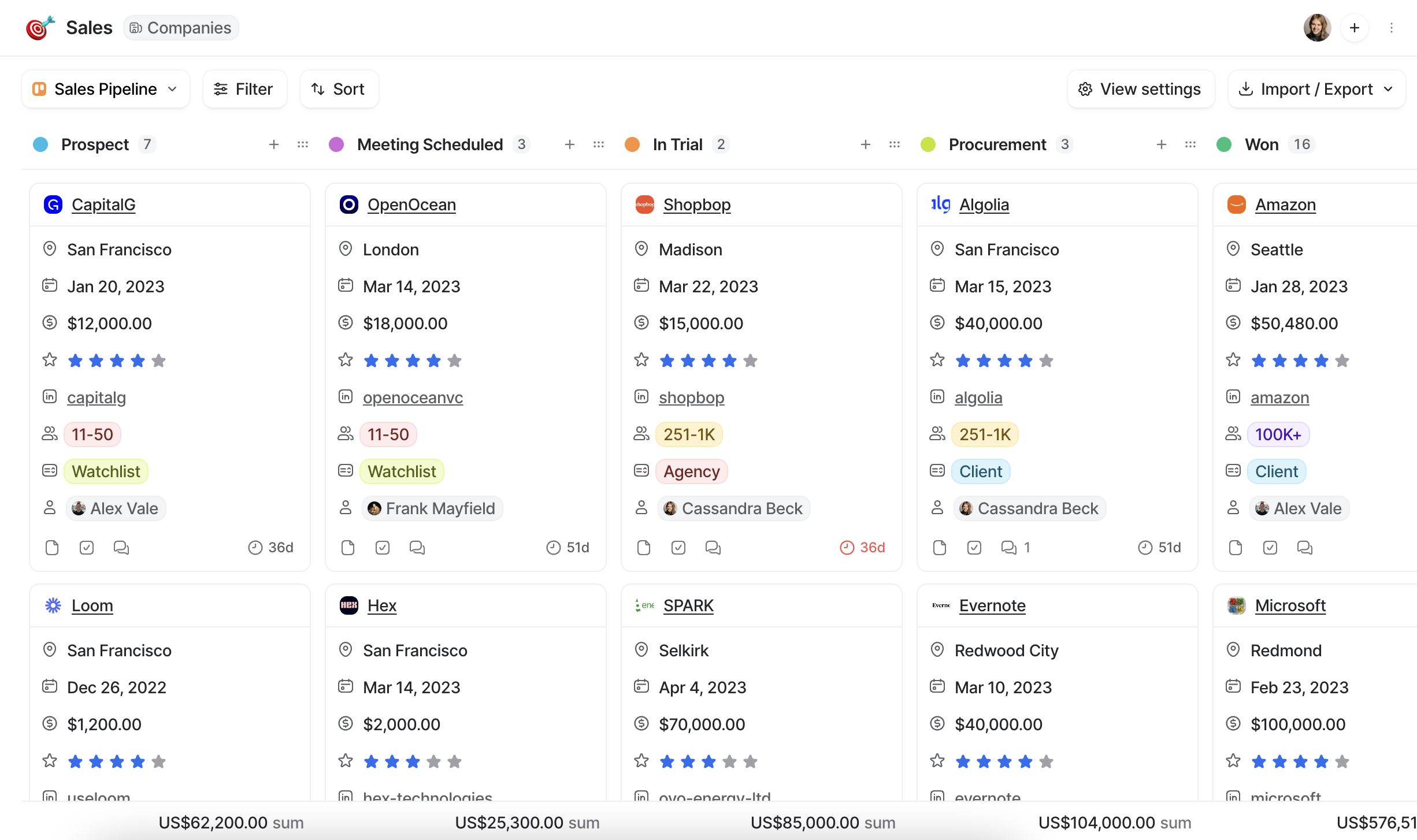Click the notes icon on OpenOcean card
1417x840 pixels.
(348, 548)
